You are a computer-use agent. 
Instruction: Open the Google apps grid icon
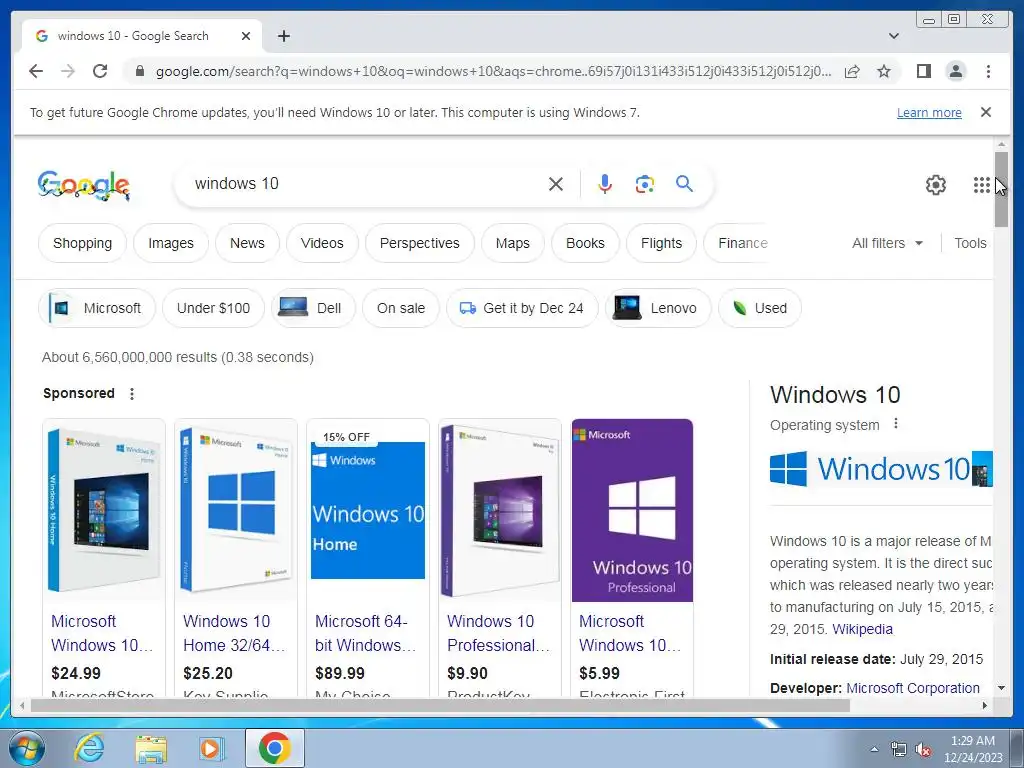(981, 185)
